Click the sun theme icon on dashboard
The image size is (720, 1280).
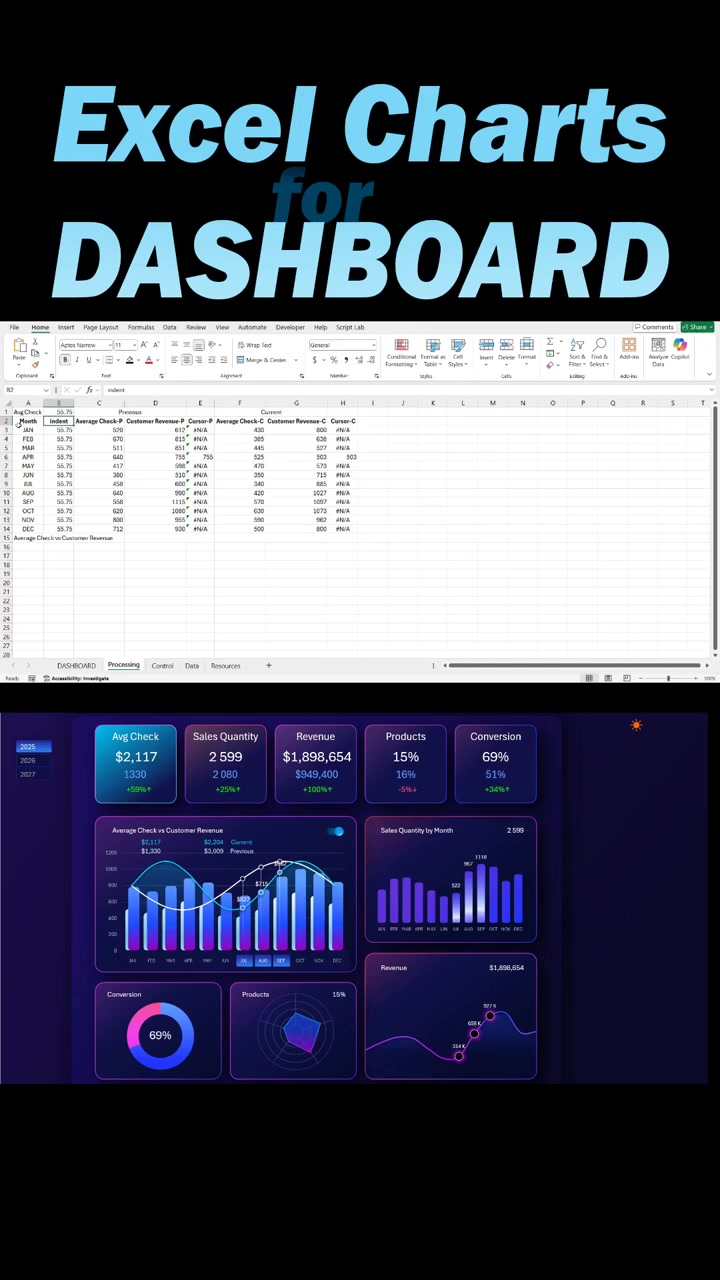[636, 725]
